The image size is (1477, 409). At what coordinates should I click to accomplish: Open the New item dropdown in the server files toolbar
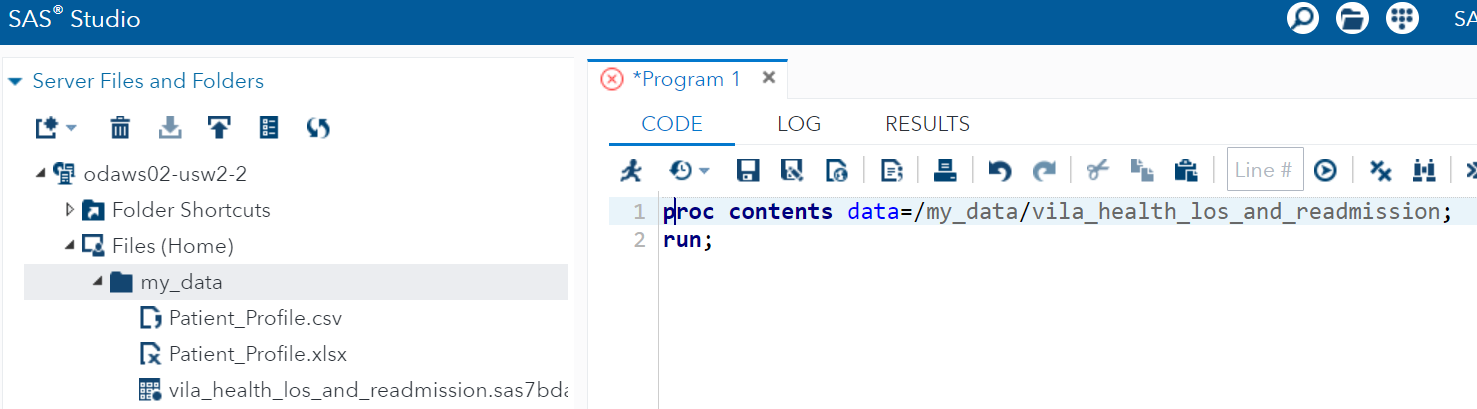click(56, 128)
